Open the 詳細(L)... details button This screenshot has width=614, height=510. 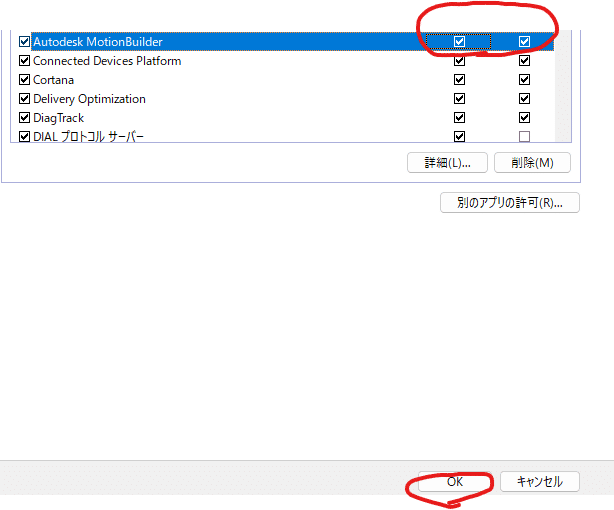(447, 163)
